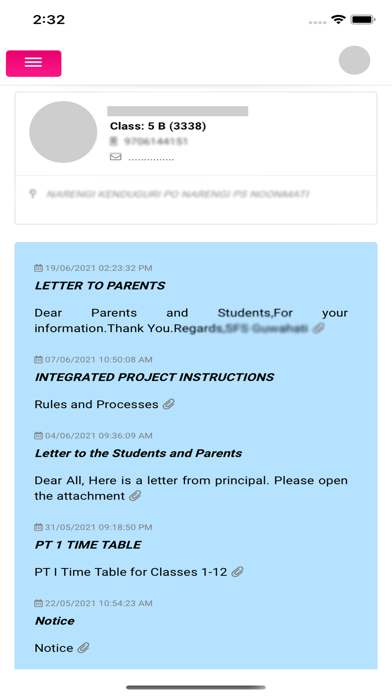Viewport: 392px width, 696px height.
Task: Open the Notice attachment paperclip
Action: [x=83, y=648]
